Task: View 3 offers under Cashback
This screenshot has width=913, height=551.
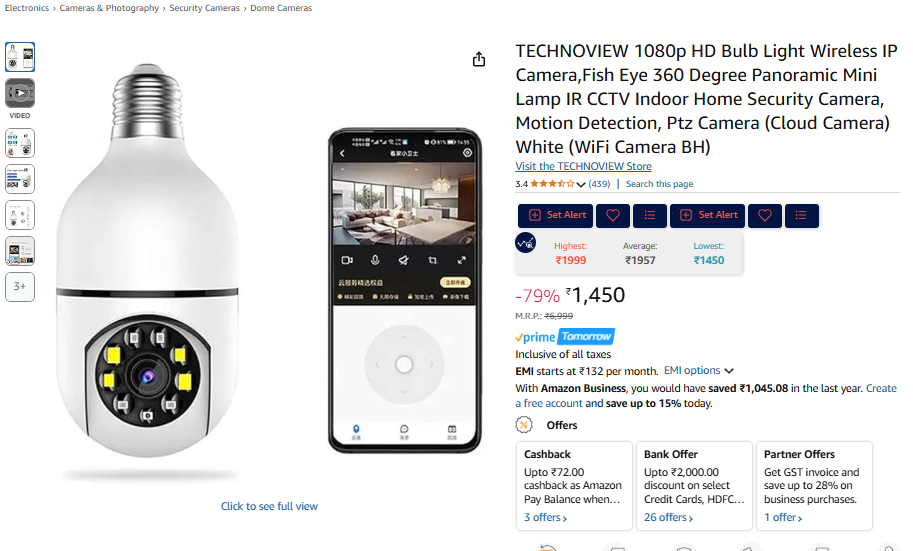Action: click(x=545, y=517)
